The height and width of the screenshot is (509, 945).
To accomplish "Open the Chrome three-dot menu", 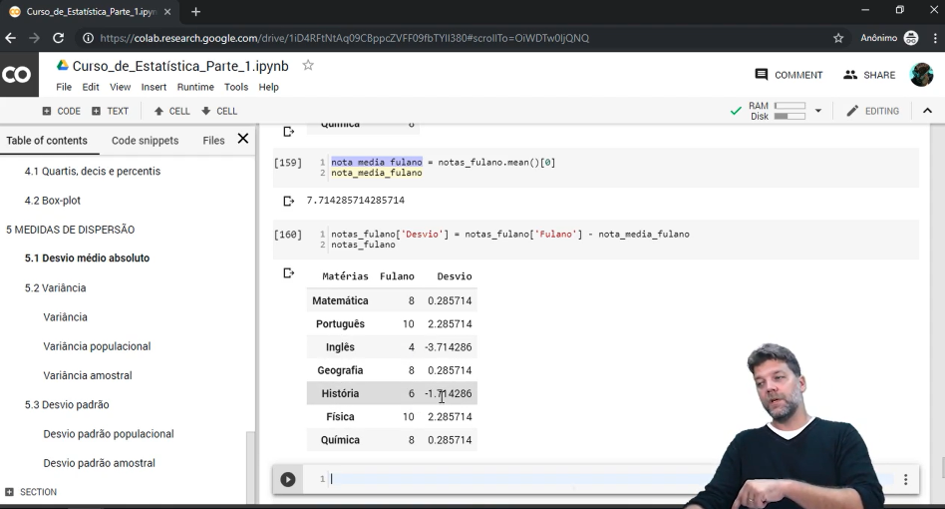I will (935, 38).
